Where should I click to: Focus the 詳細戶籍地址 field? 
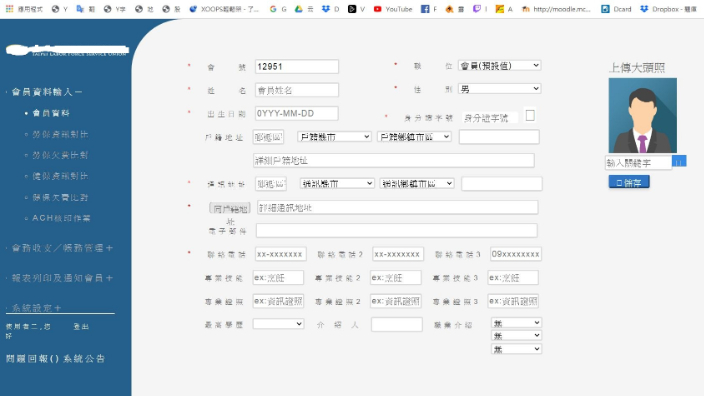tap(394, 160)
